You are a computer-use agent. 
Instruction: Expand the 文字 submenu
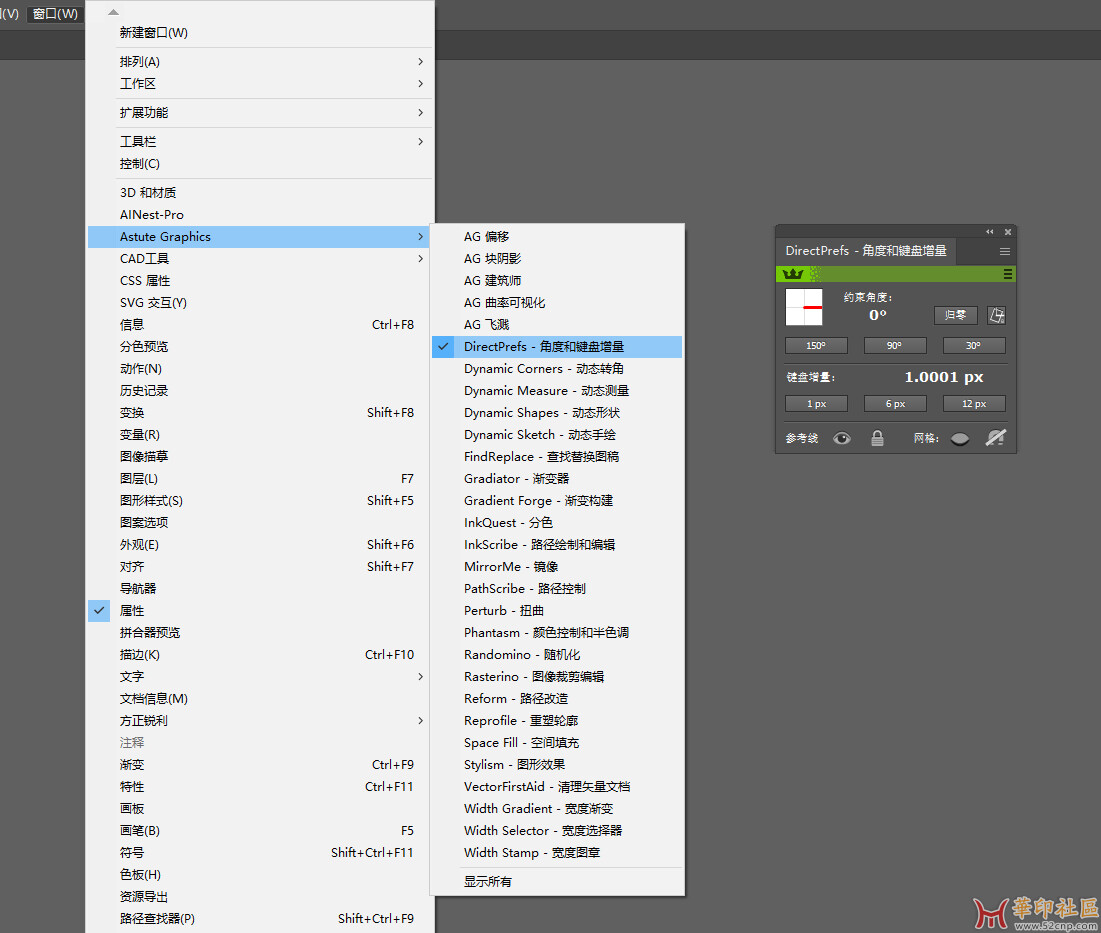click(260, 677)
